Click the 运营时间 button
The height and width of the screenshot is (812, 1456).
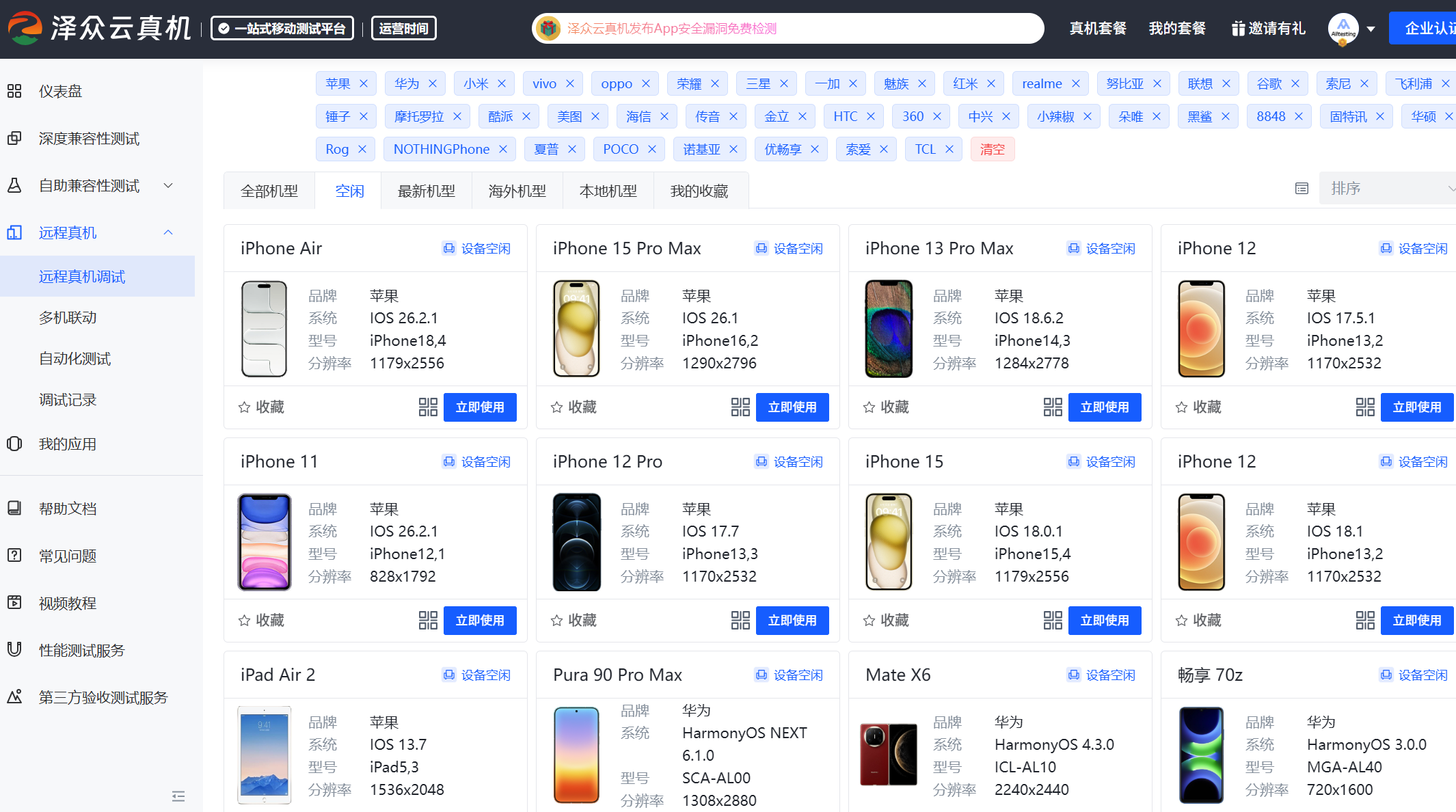click(x=404, y=28)
